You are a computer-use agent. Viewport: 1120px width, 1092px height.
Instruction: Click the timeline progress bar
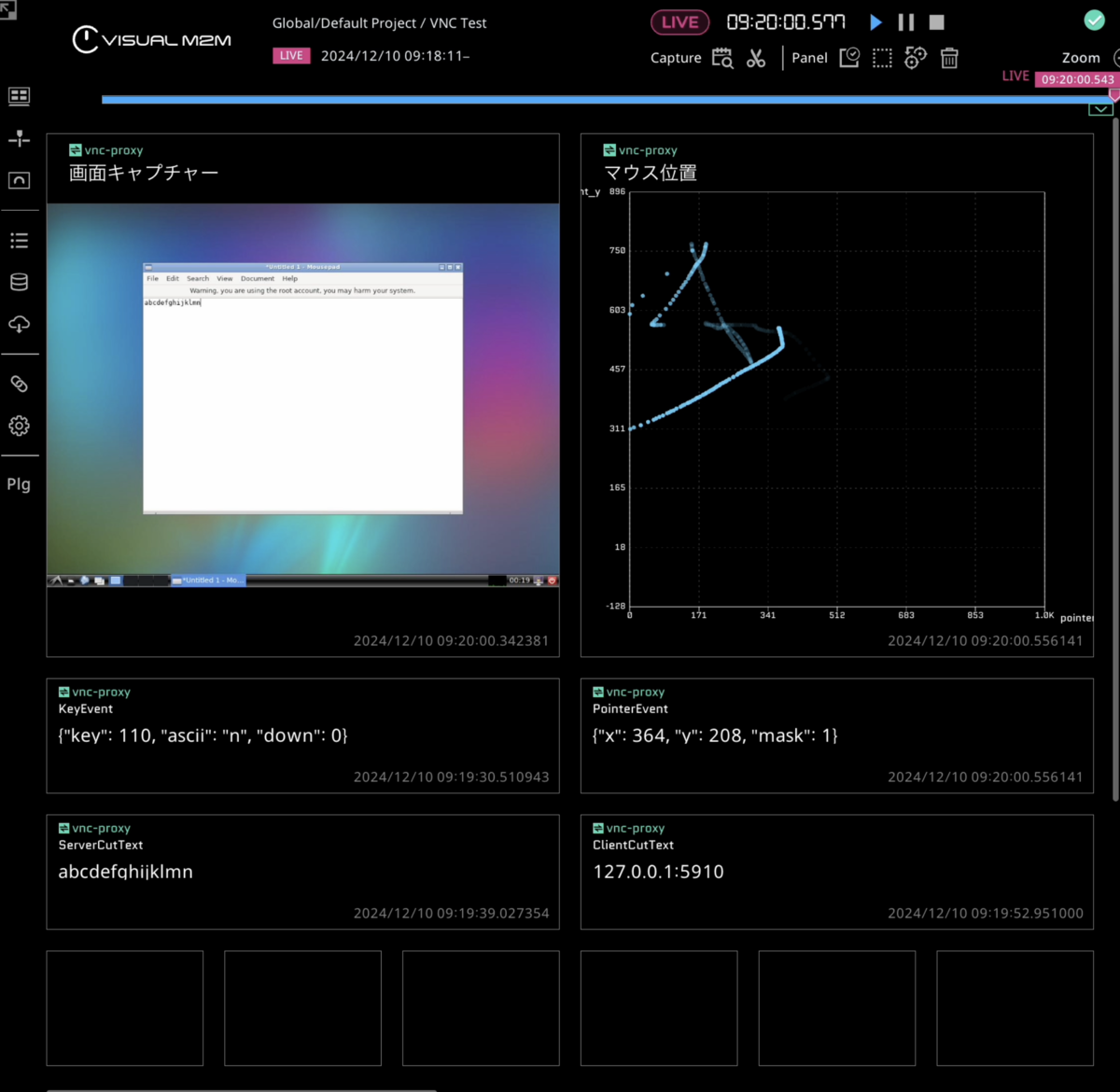click(607, 99)
